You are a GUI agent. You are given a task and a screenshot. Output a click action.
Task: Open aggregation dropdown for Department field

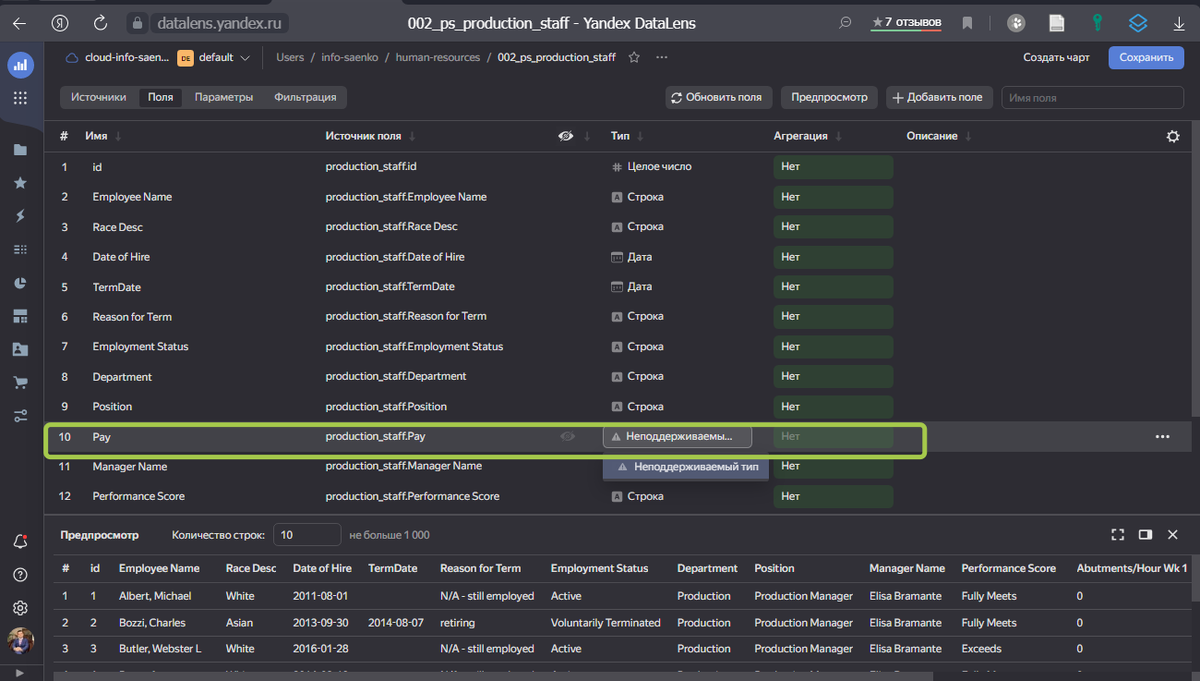(x=833, y=377)
